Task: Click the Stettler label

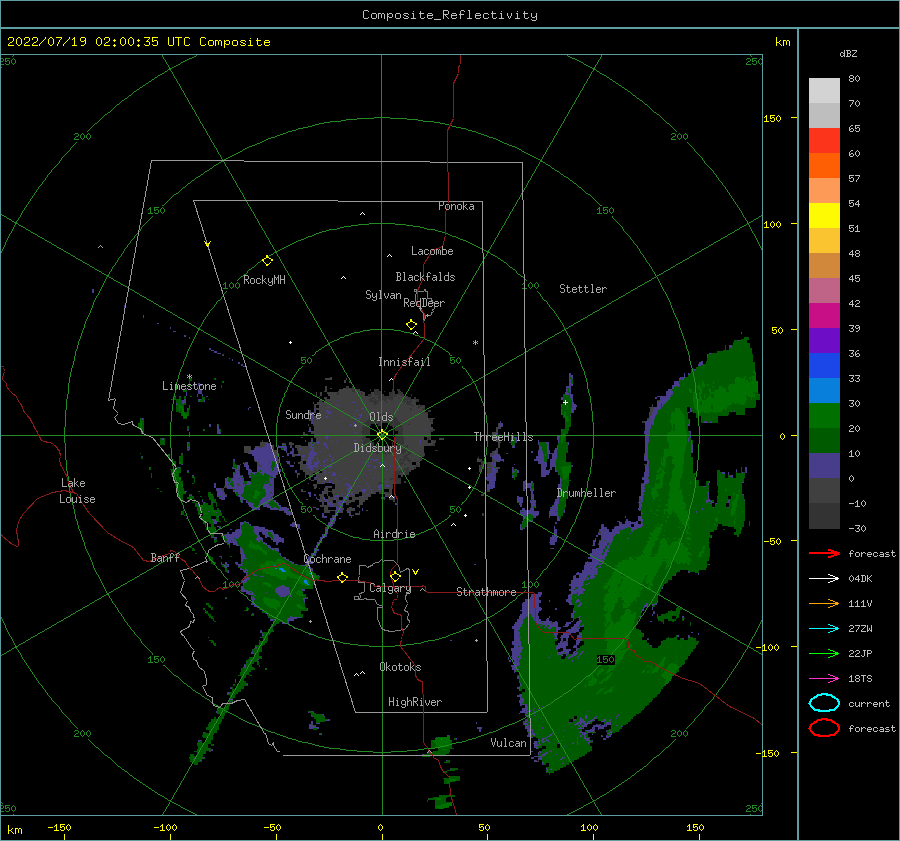Action: tap(583, 289)
